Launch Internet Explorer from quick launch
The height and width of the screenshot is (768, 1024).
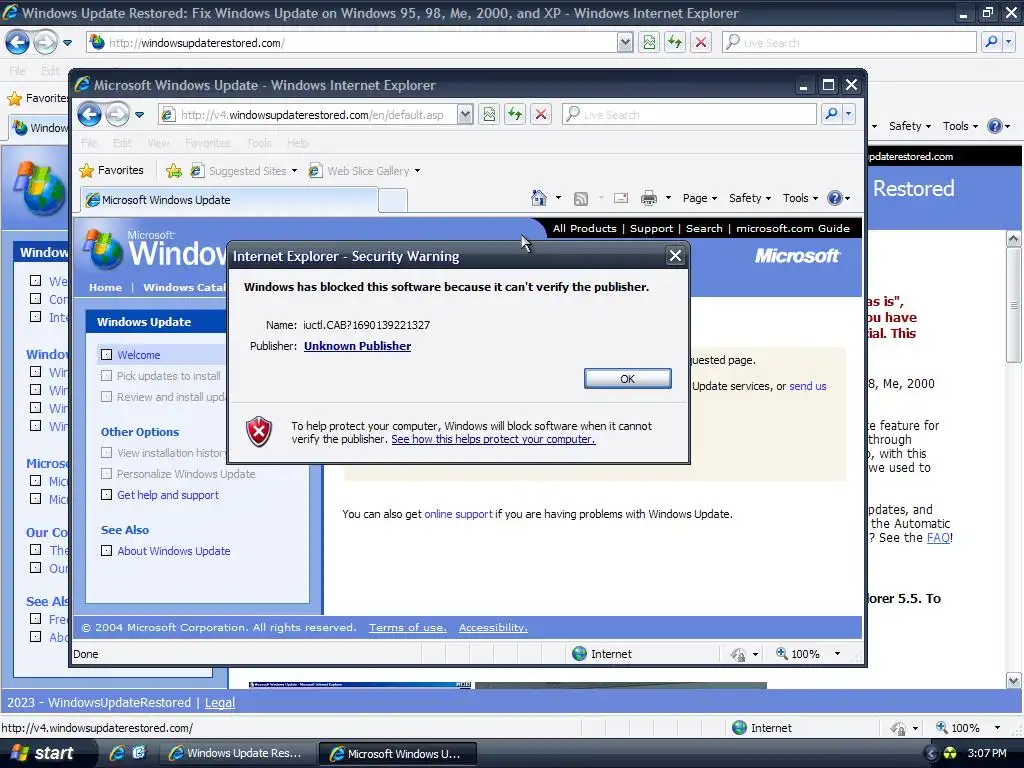117,753
